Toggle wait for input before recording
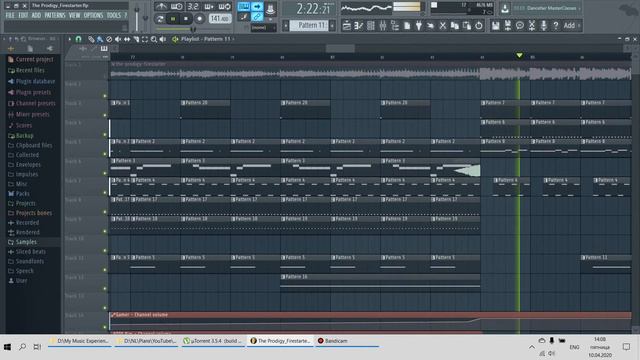The width and height of the screenshot is (640, 360). coord(177,7)
